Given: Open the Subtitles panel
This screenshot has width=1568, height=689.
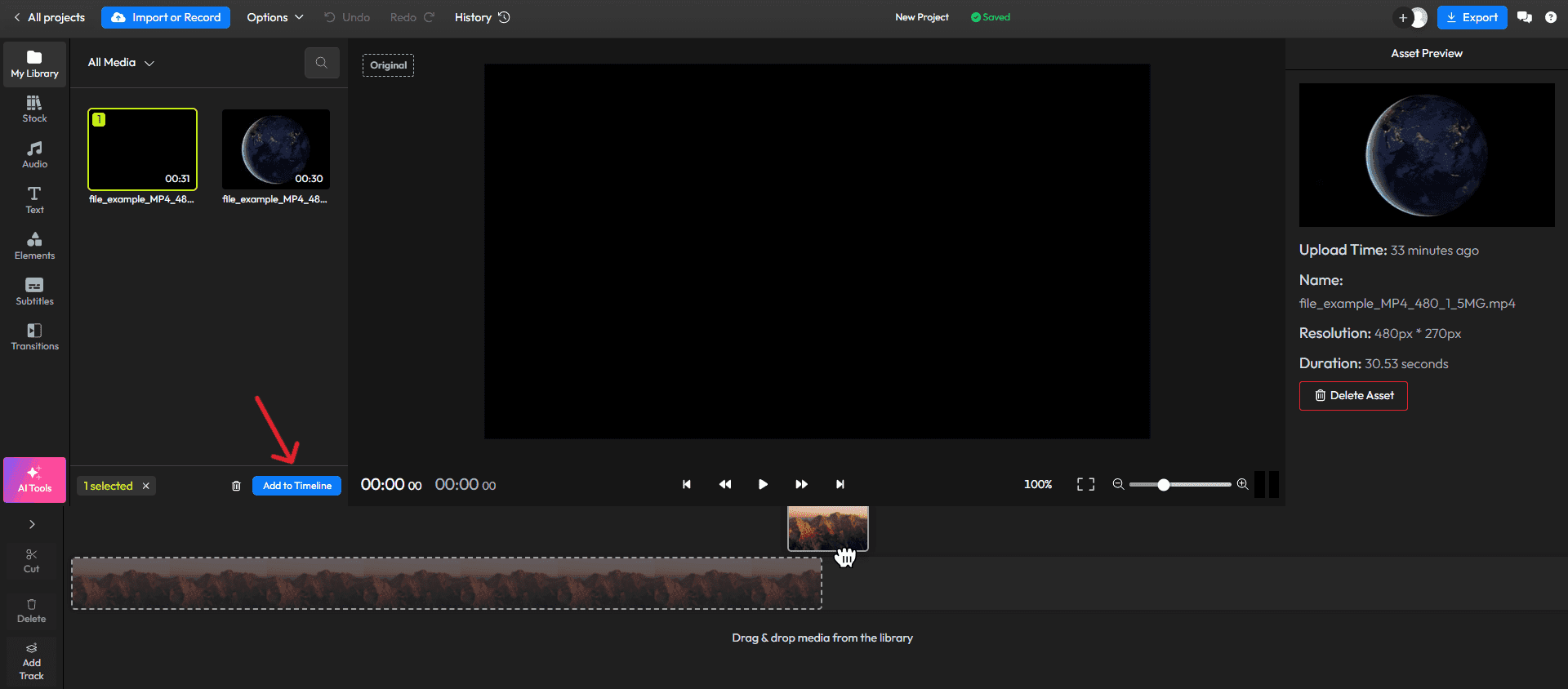Looking at the screenshot, I should tap(34, 292).
